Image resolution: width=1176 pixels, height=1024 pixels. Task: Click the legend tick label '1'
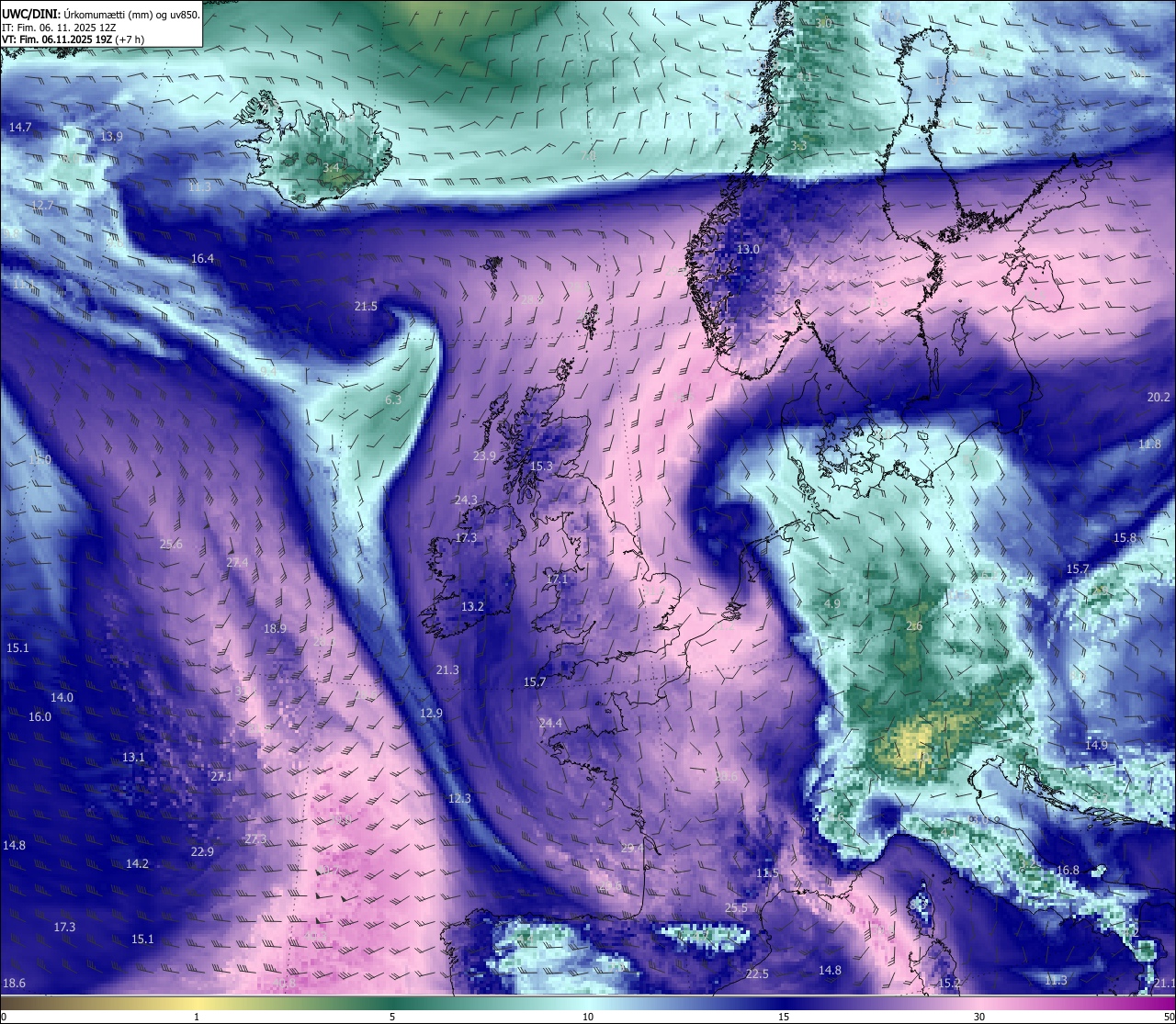pos(197,1017)
